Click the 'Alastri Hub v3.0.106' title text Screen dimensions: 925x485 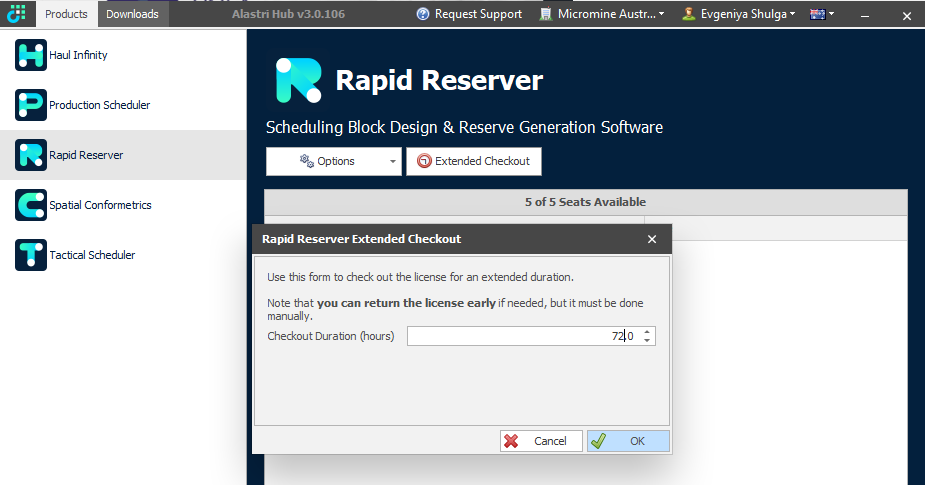tap(288, 14)
